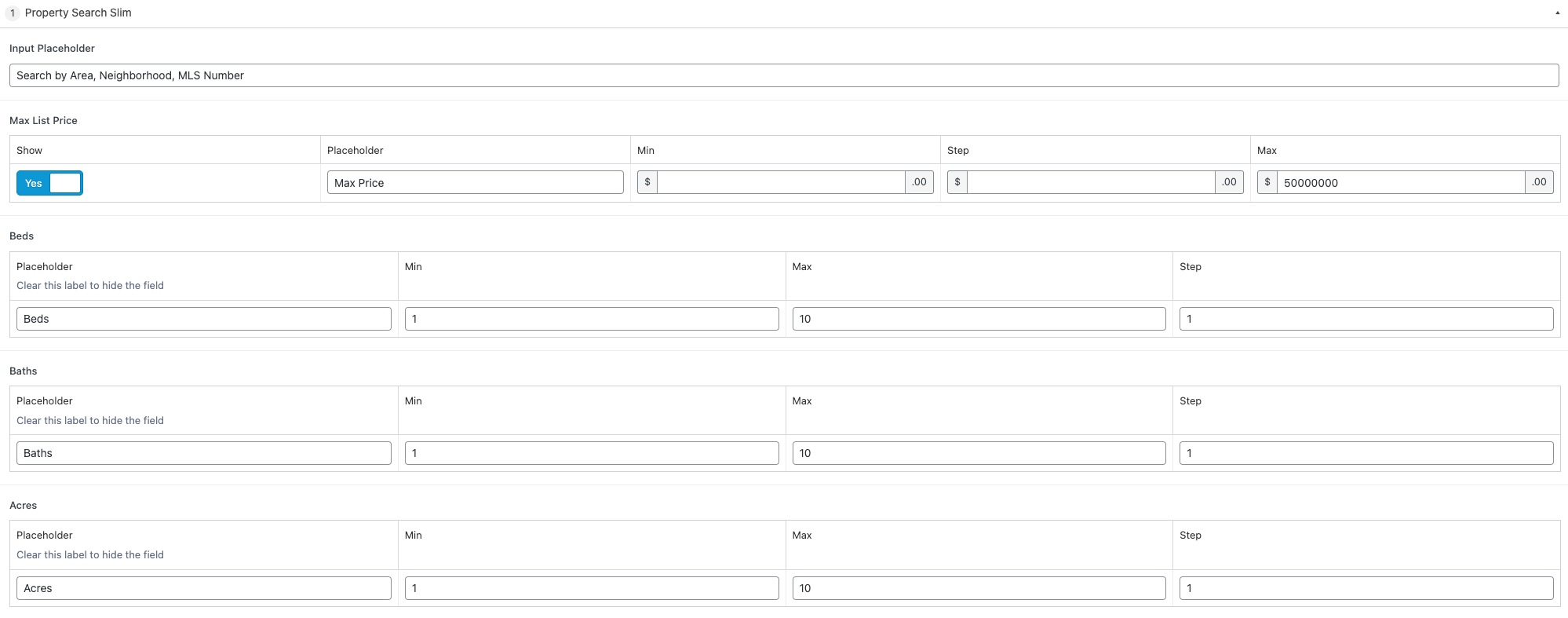Click the Acres Max value field
The height and width of the screenshot is (618, 1568).
pos(979,588)
